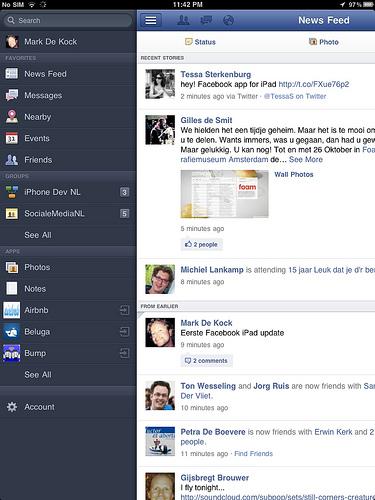The image size is (375, 500).
Task: Open notifications globe icon in header
Action: coord(228,20)
